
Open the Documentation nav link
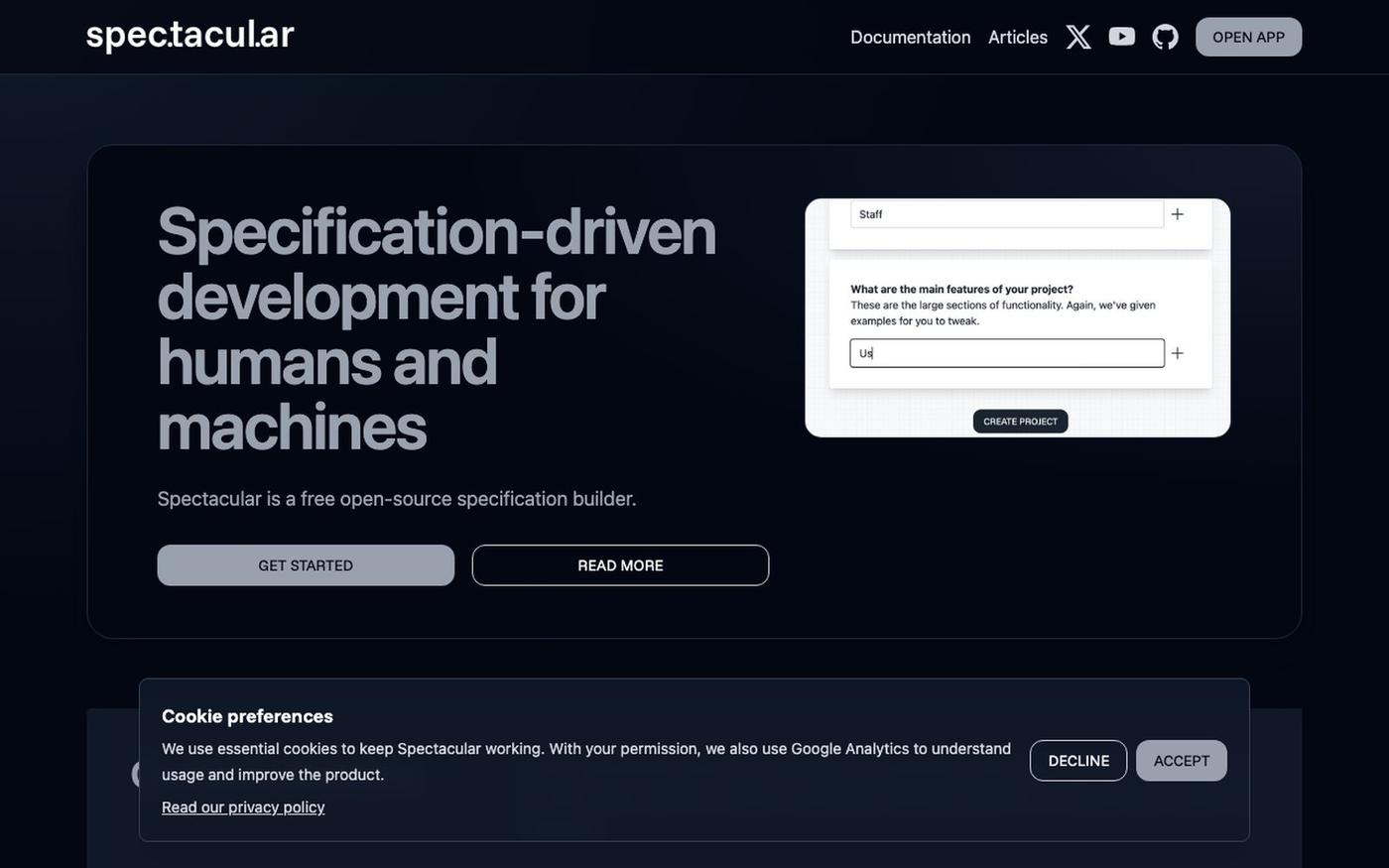[911, 37]
